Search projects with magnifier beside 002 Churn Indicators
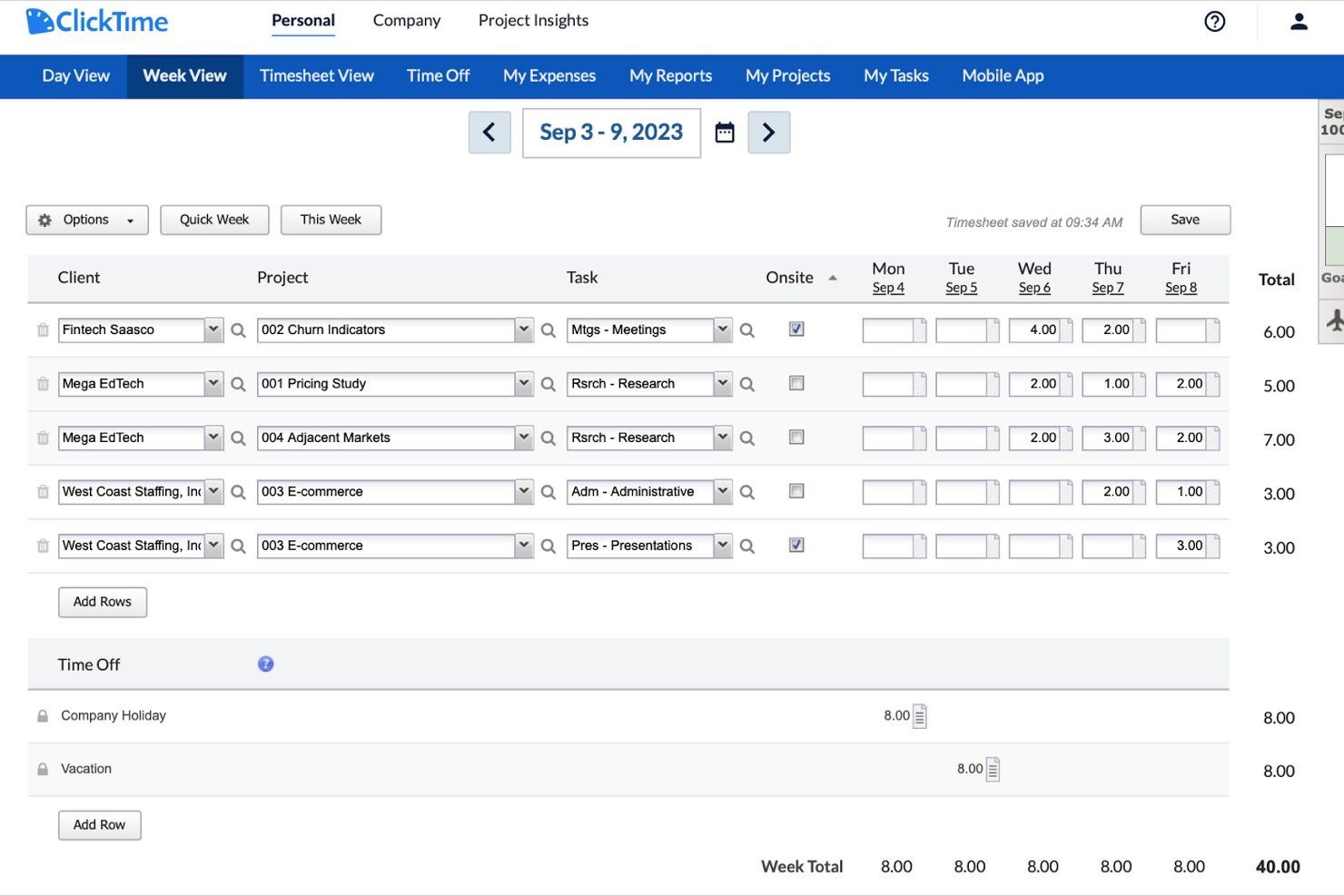The image size is (1344, 896). [x=548, y=330]
